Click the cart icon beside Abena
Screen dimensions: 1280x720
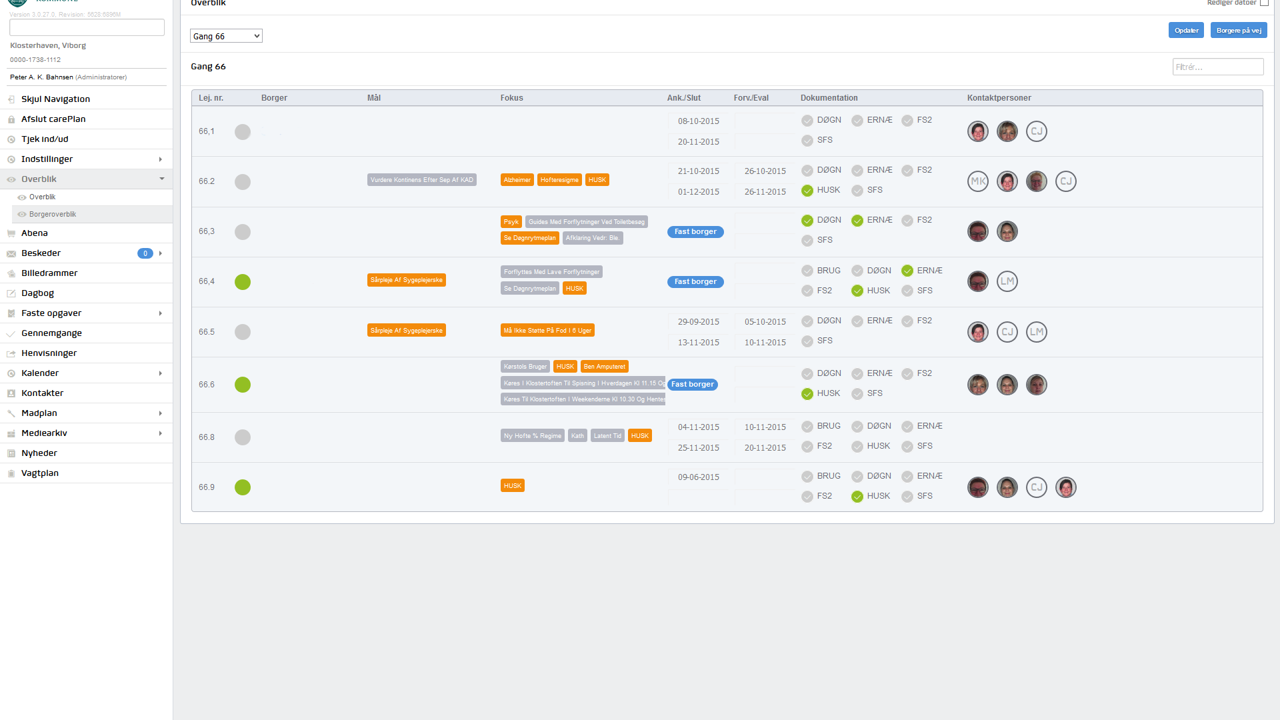point(11,233)
